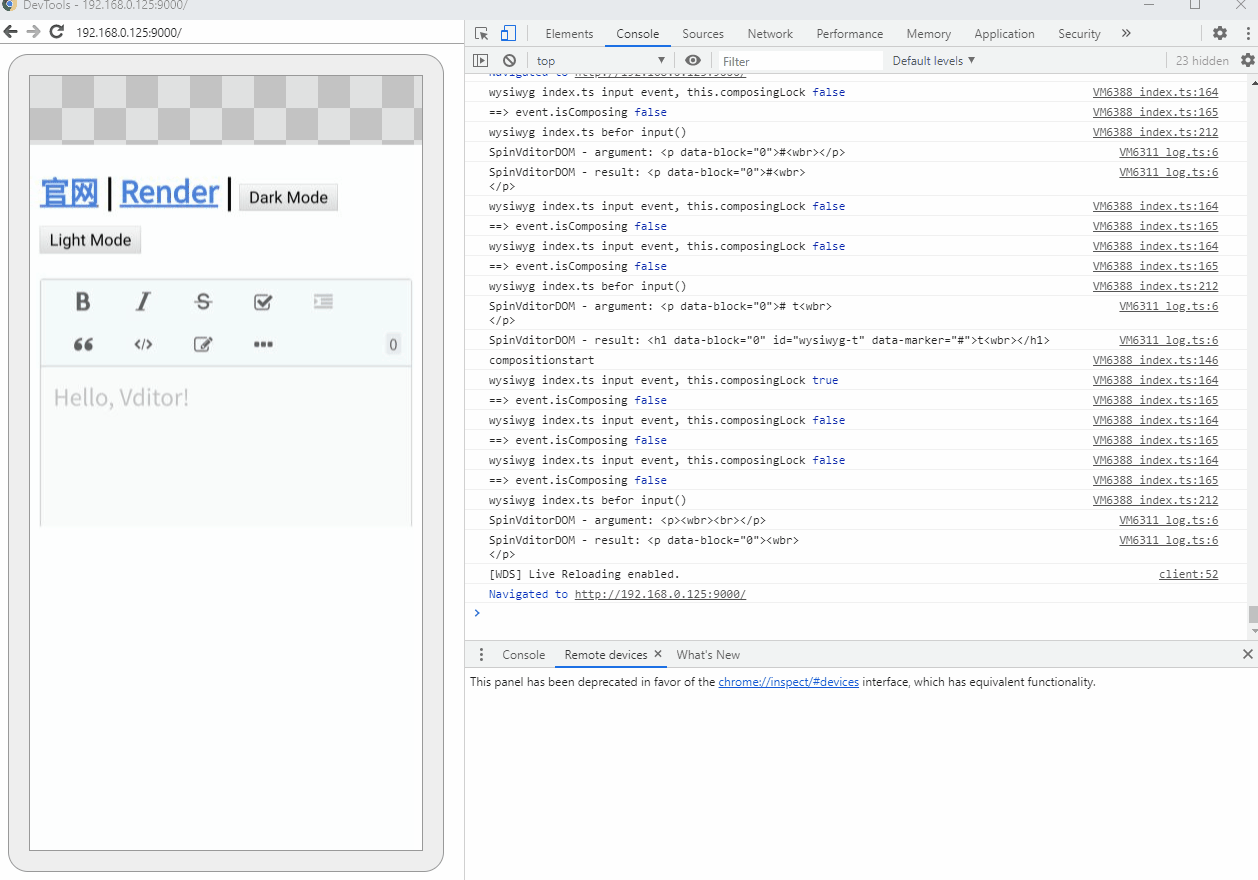Select Console tab in bottom drawer

[x=524, y=655]
